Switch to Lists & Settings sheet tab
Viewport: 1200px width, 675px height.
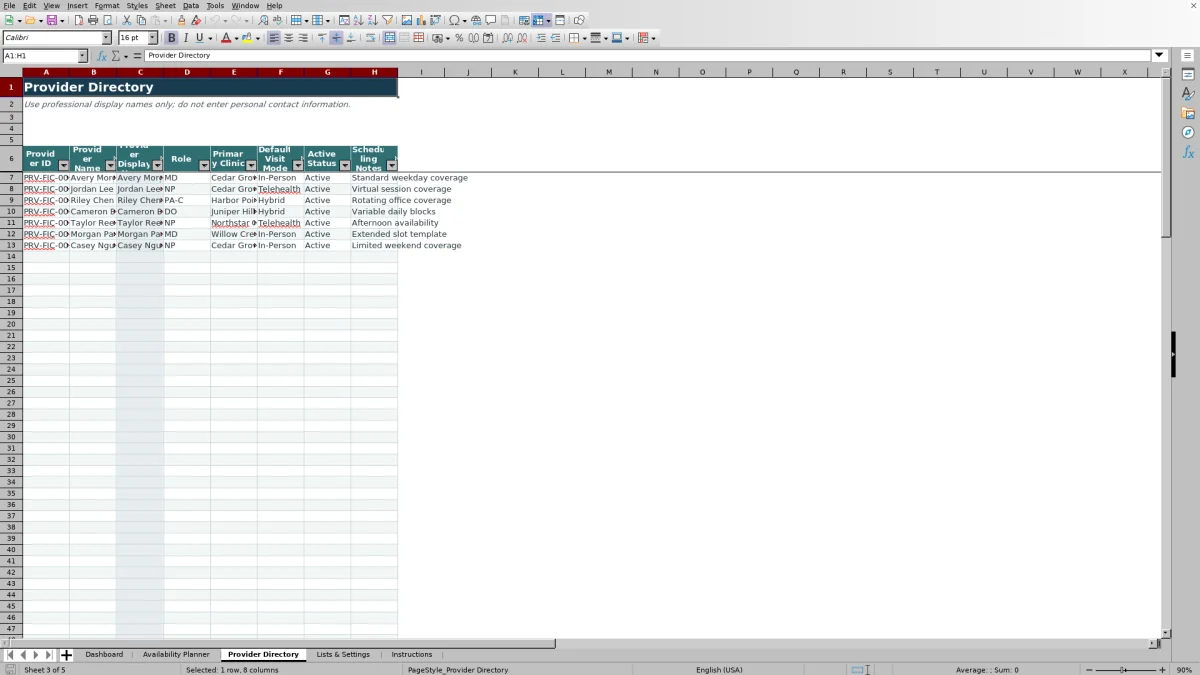click(x=343, y=655)
